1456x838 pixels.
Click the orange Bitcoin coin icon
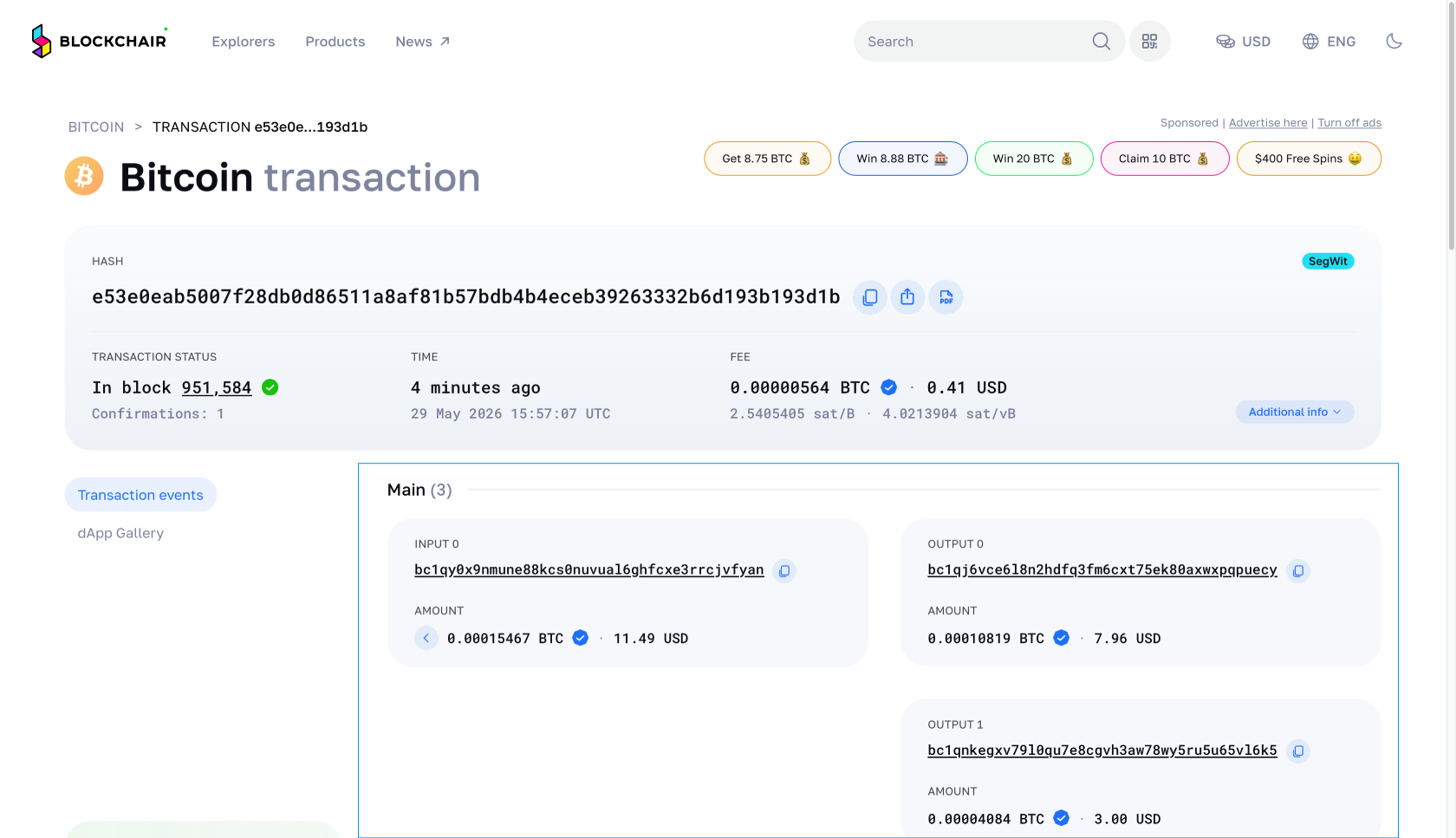(x=84, y=176)
